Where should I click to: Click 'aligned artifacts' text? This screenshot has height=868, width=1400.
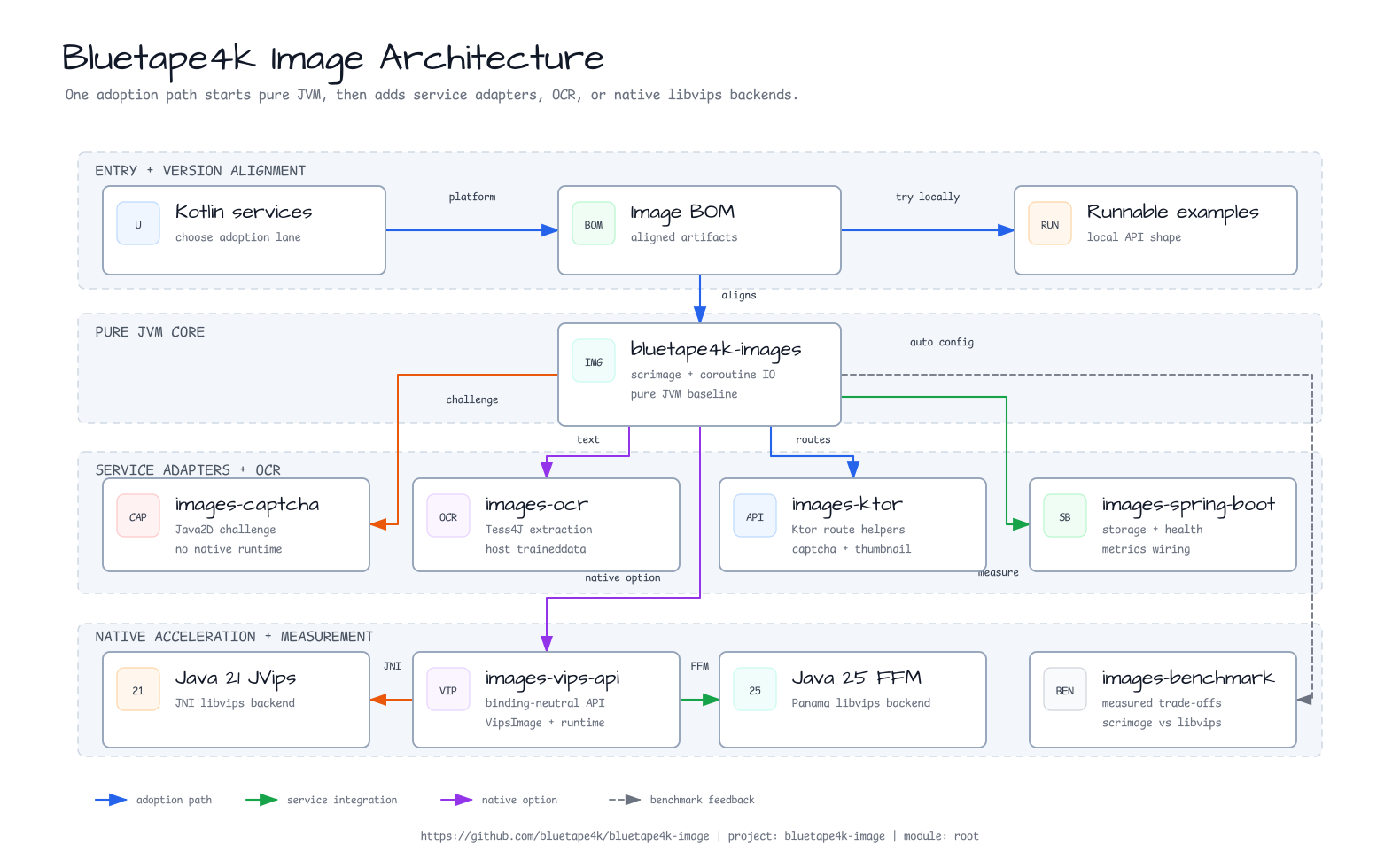tap(684, 237)
